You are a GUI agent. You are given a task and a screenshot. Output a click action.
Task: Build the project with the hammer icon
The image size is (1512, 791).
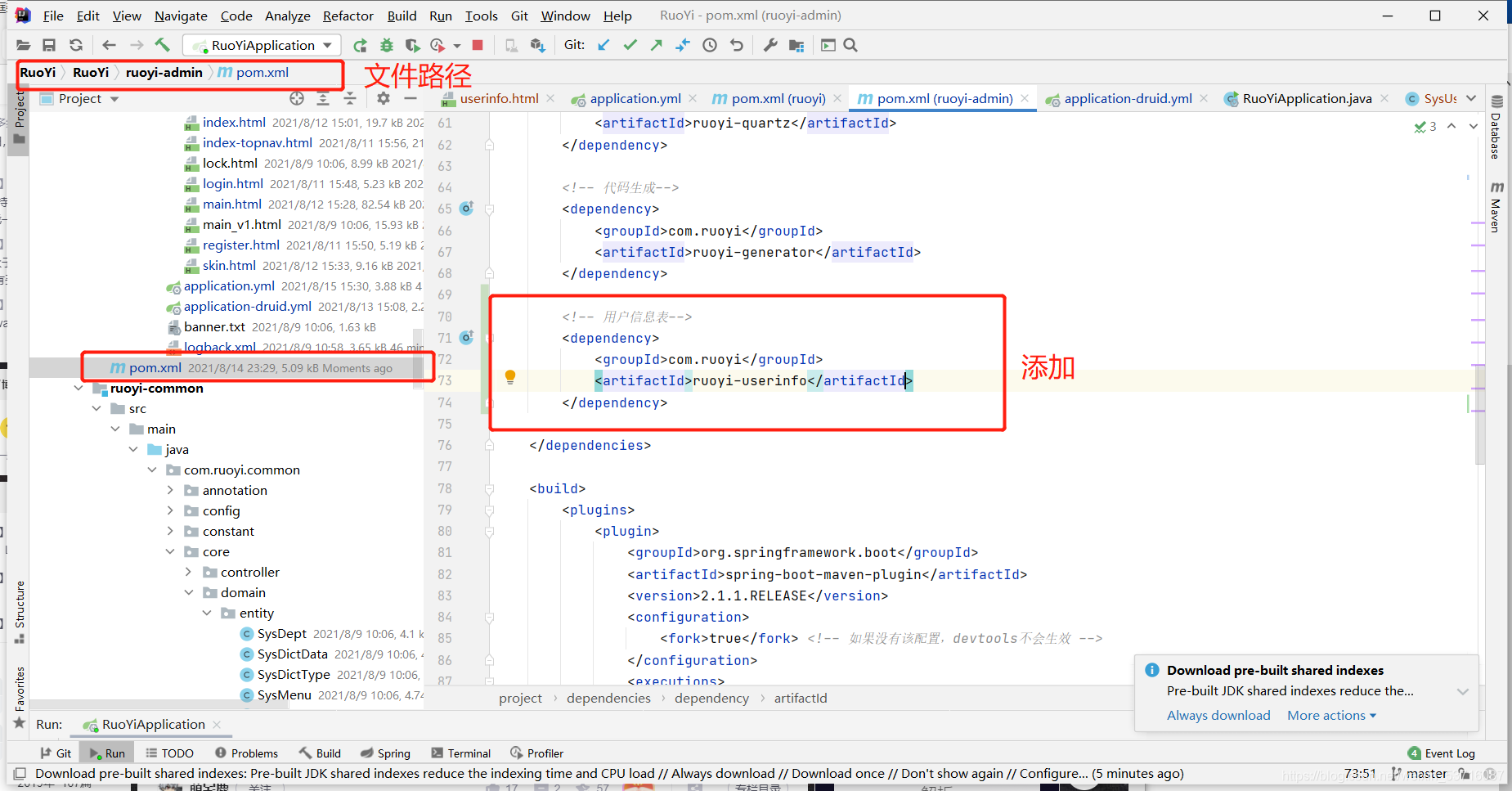pyautogui.click(x=162, y=45)
